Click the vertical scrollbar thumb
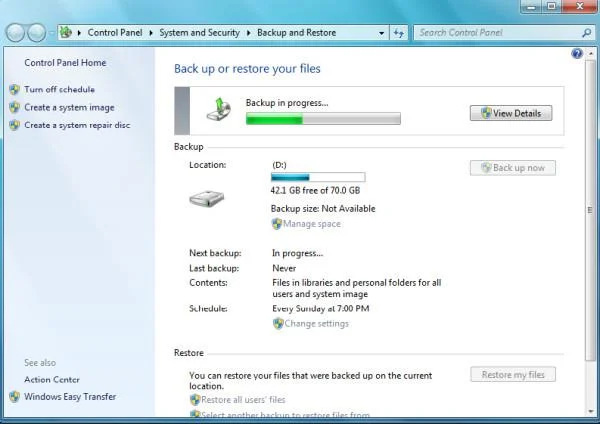Screen dimensions: 600x424 (x=590, y=210)
